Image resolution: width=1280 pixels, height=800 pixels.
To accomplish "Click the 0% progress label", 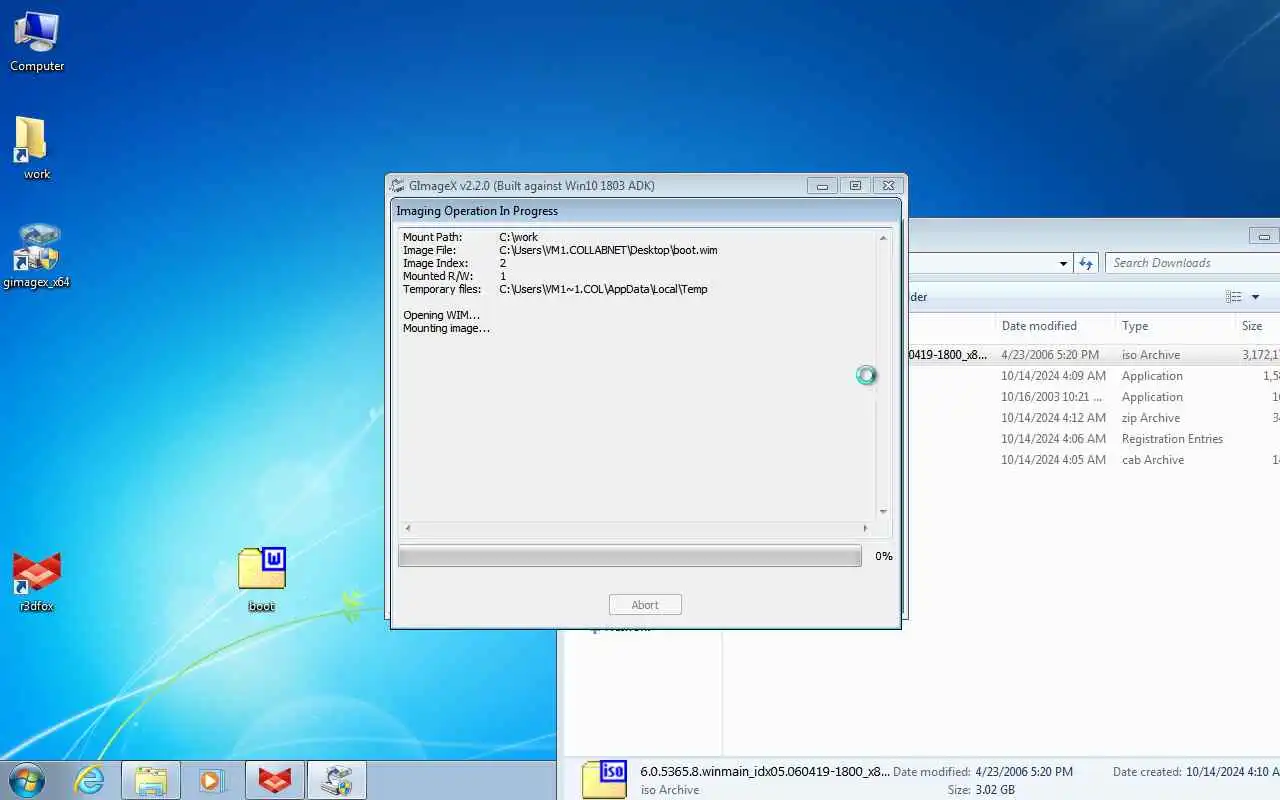I will 884,556.
